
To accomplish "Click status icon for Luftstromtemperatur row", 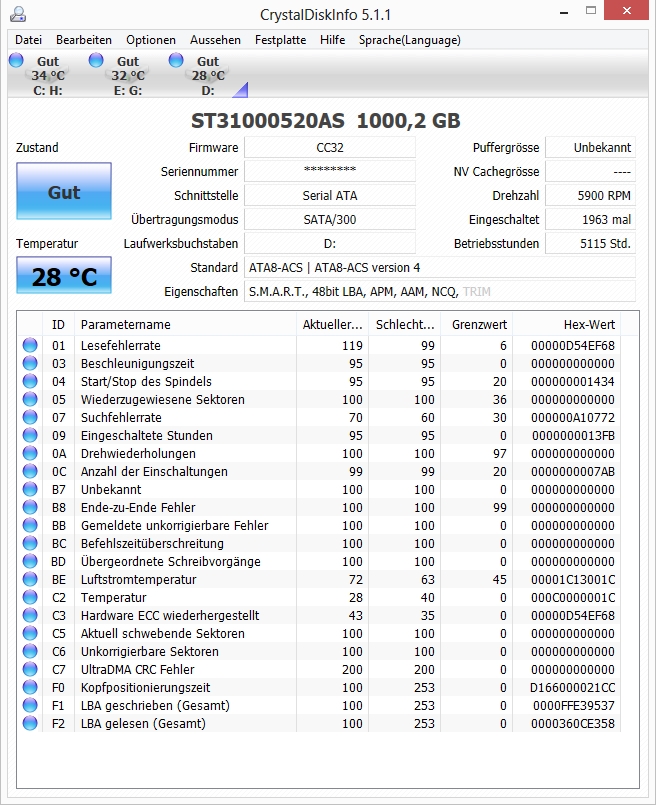I will [x=30, y=579].
